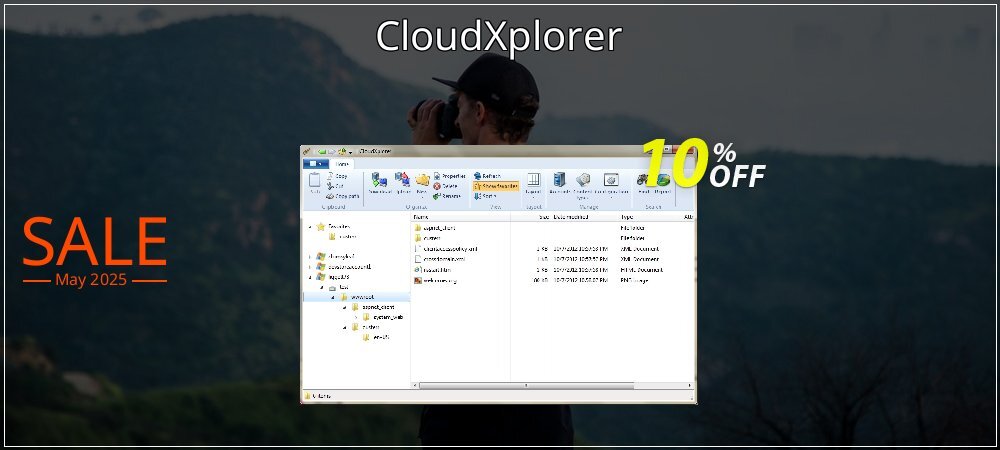This screenshot has width=1000, height=450.
Task: Click the Paste clipboard icon in ribbon
Action: click(314, 180)
